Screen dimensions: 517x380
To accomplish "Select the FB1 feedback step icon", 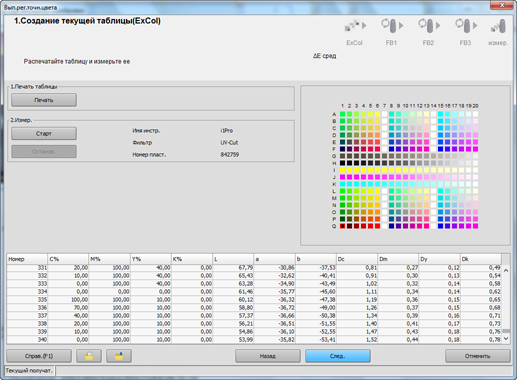I will pyautogui.click(x=392, y=26).
